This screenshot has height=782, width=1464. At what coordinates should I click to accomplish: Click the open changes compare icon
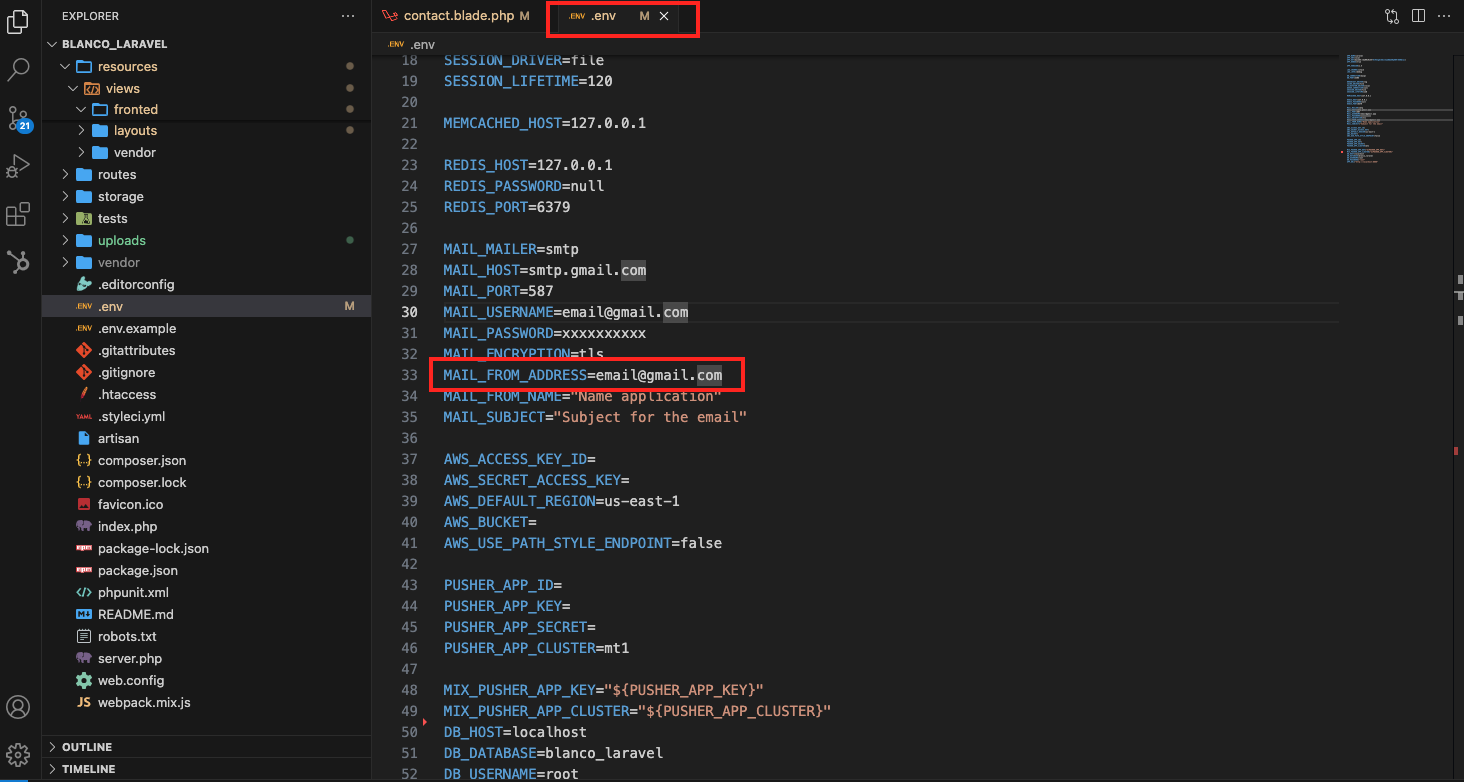coord(1392,16)
